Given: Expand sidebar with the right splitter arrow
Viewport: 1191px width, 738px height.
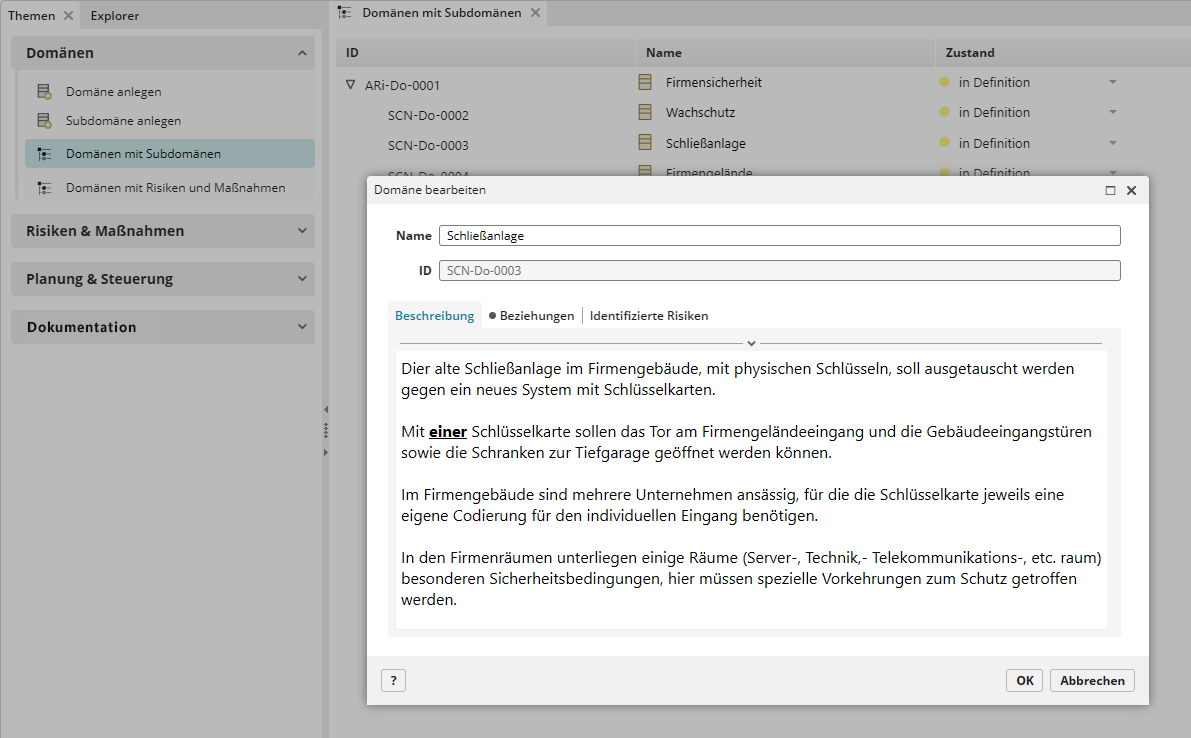Looking at the screenshot, I should click(326, 453).
